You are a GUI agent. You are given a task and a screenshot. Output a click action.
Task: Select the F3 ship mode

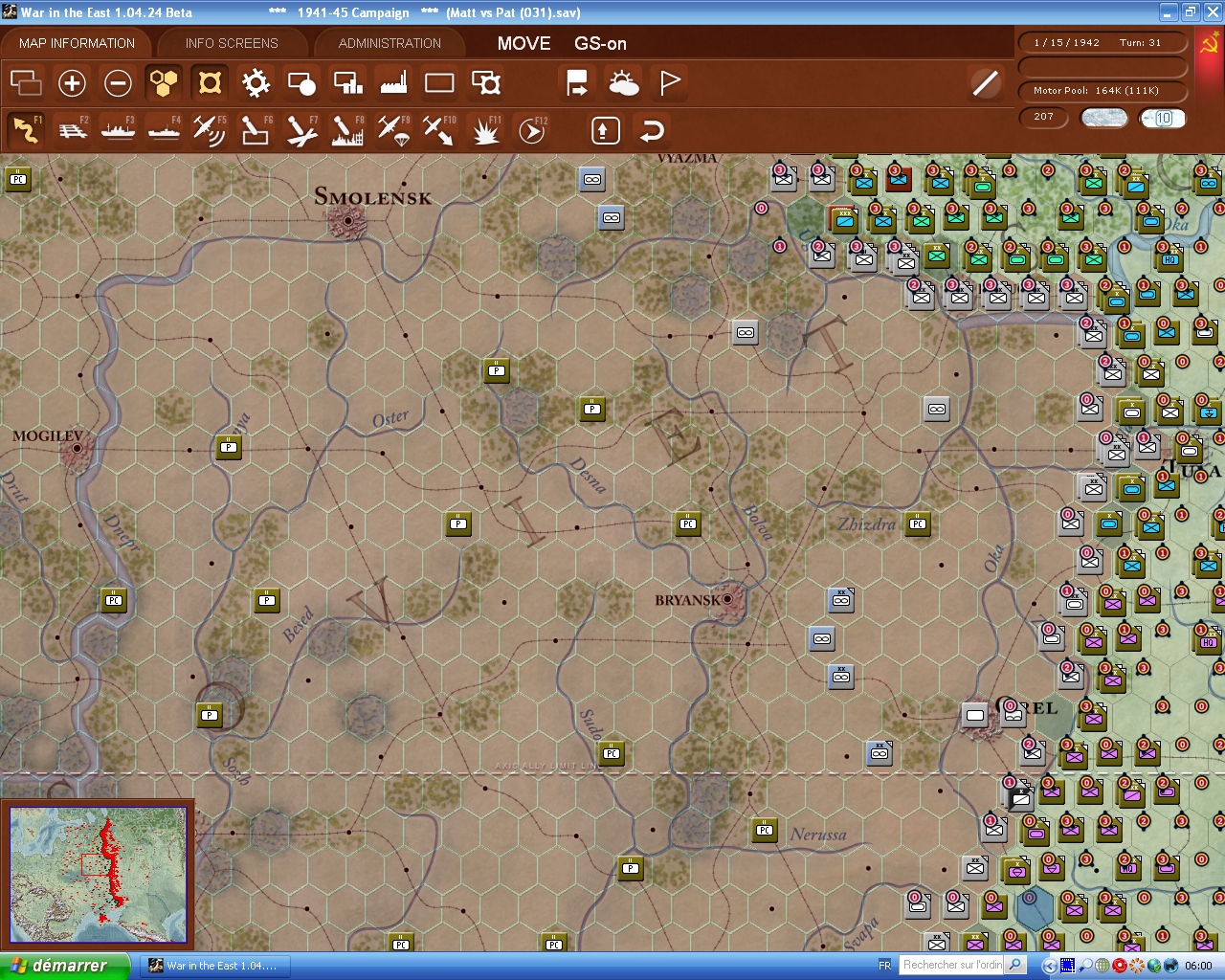click(119, 130)
